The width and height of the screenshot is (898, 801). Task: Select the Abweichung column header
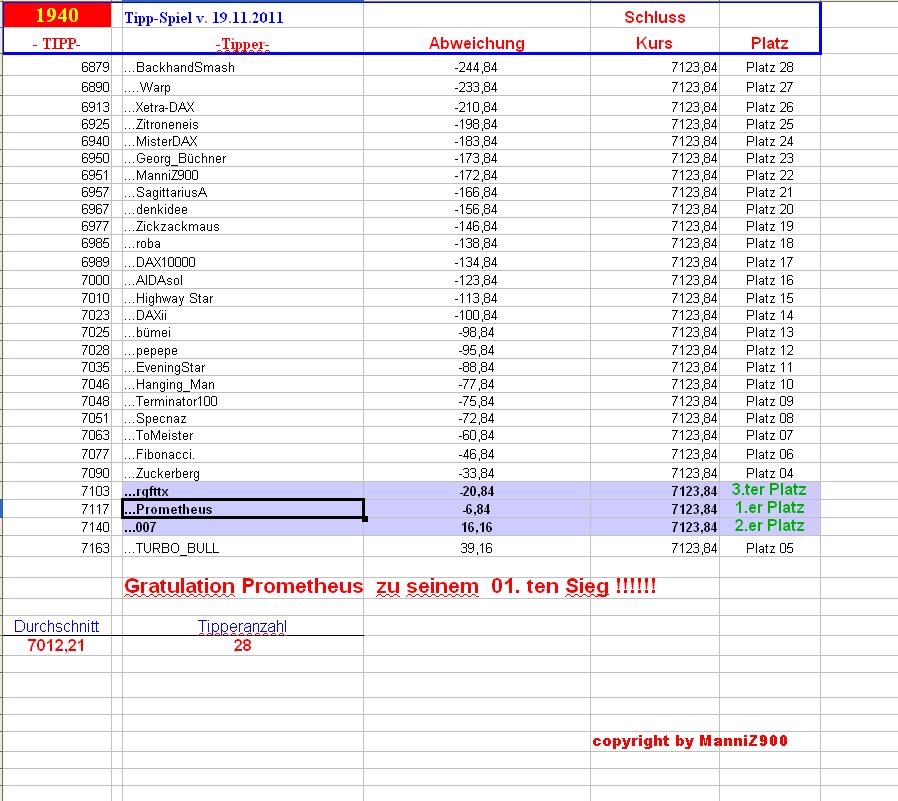pos(477,43)
